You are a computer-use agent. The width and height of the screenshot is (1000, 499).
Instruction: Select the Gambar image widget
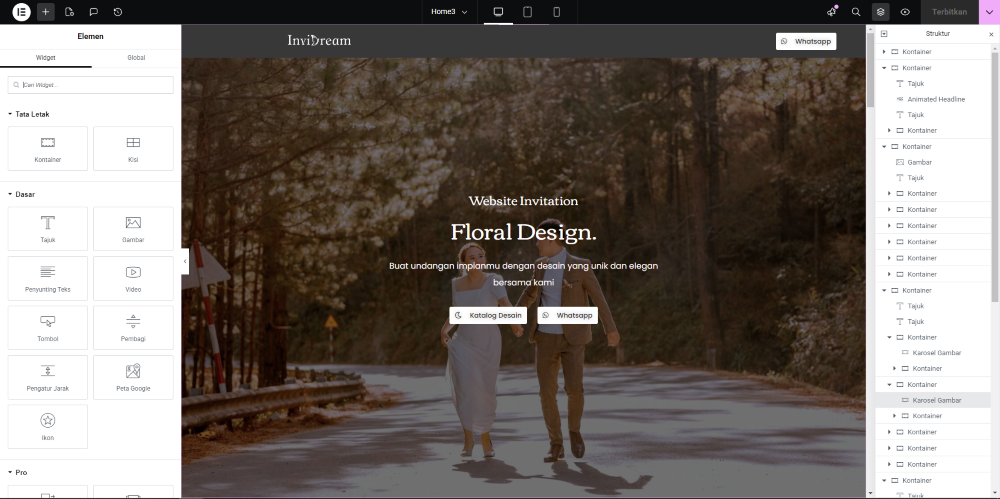[x=133, y=228]
